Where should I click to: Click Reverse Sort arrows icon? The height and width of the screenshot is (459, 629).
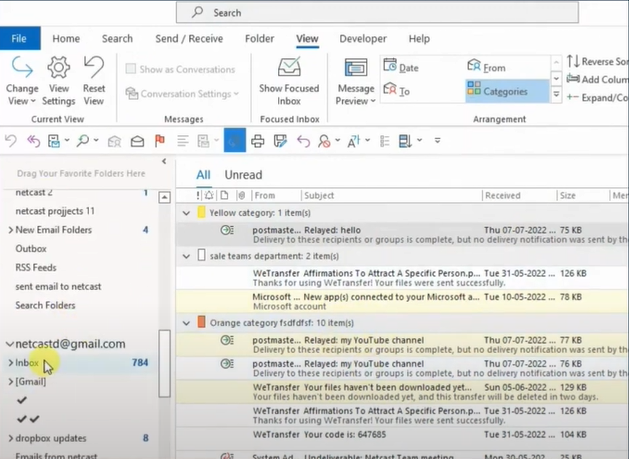pyautogui.click(x=573, y=61)
